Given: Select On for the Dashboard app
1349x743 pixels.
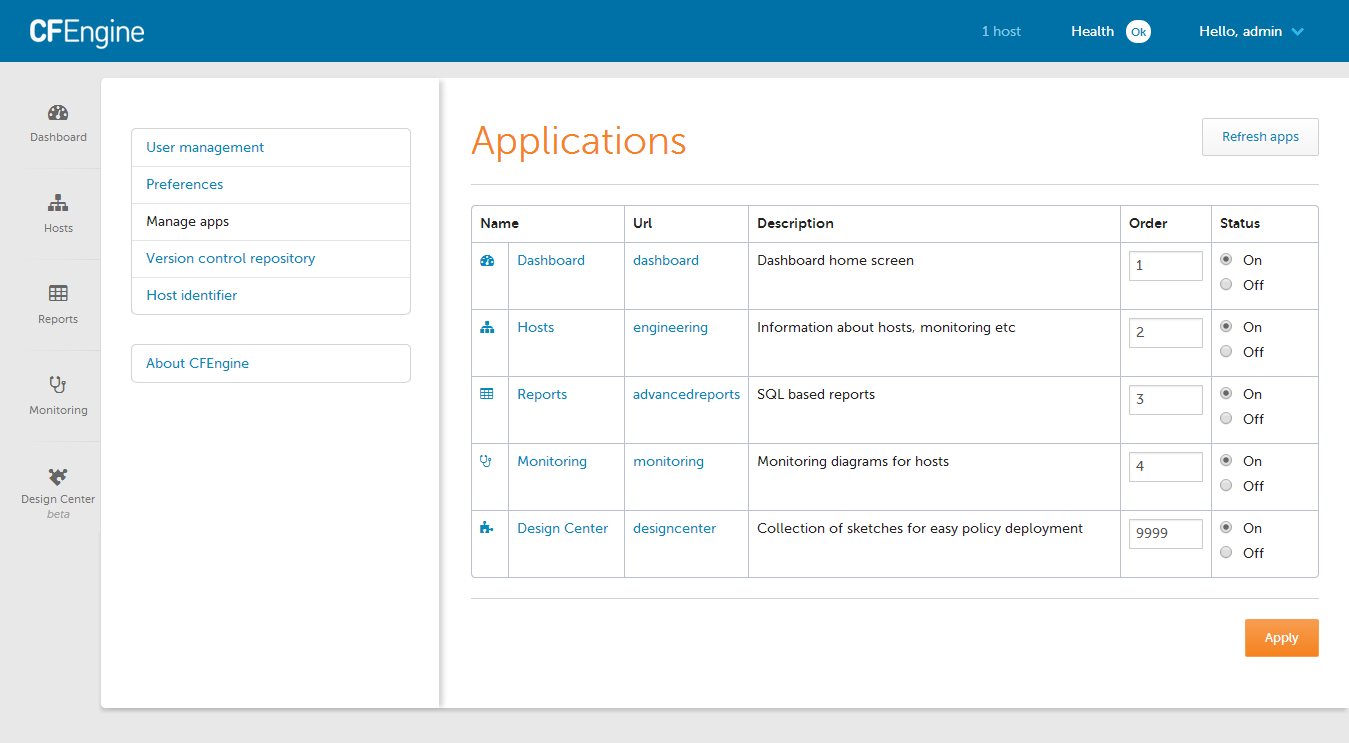Looking at the screenshot, I should point(1226,259).
